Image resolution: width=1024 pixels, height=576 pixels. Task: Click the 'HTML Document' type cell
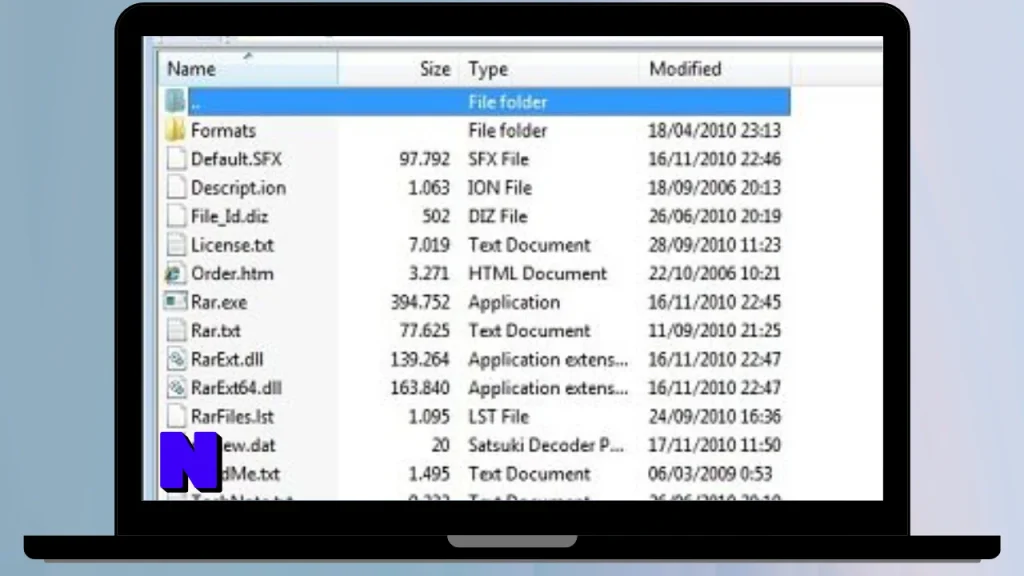537,274
